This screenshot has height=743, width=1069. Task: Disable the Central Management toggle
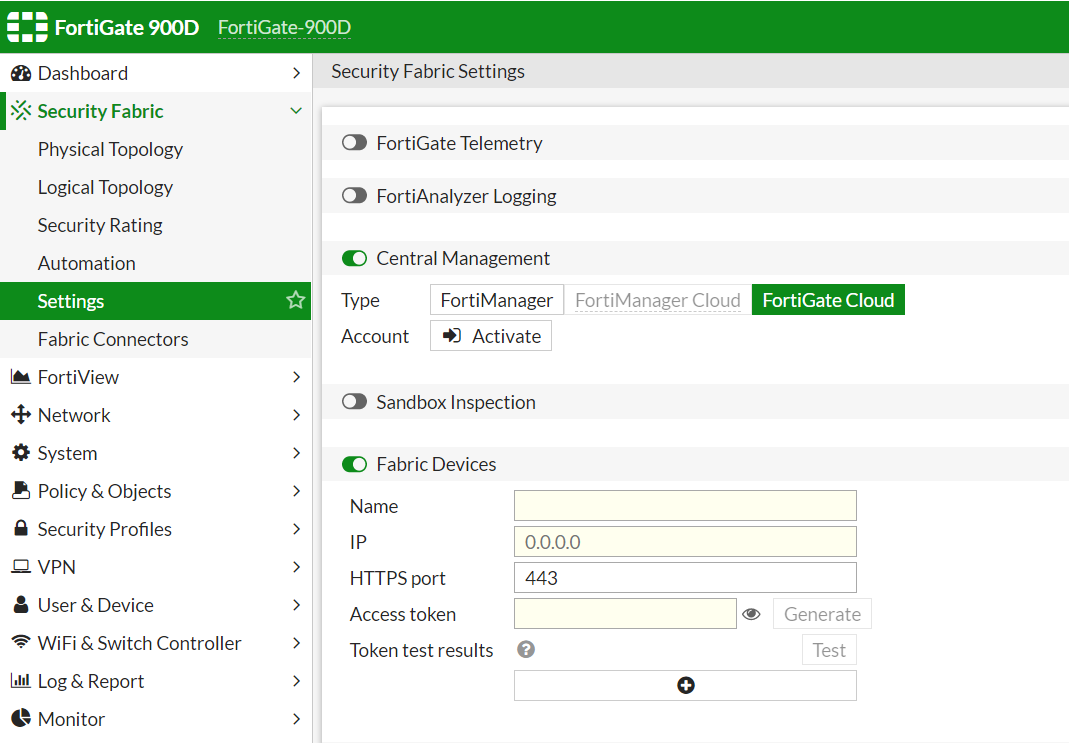point(354,258)
